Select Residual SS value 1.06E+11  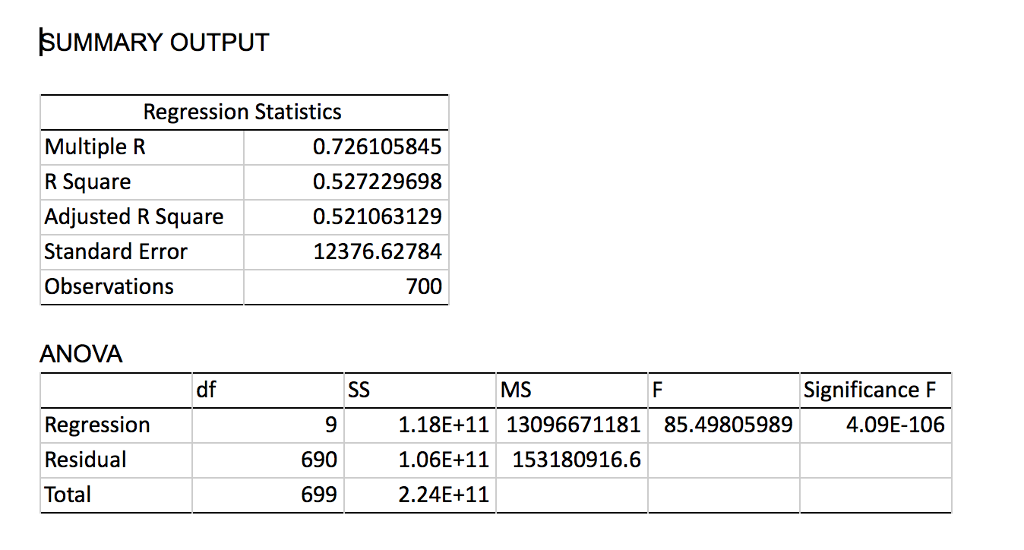click(x=443, y=460)
